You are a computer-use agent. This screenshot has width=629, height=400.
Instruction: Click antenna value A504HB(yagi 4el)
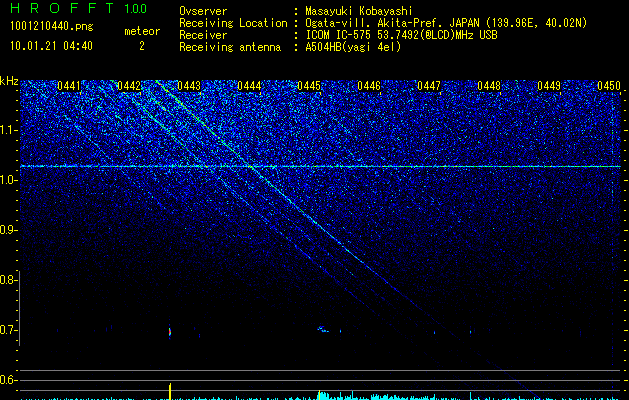(353, 47)
